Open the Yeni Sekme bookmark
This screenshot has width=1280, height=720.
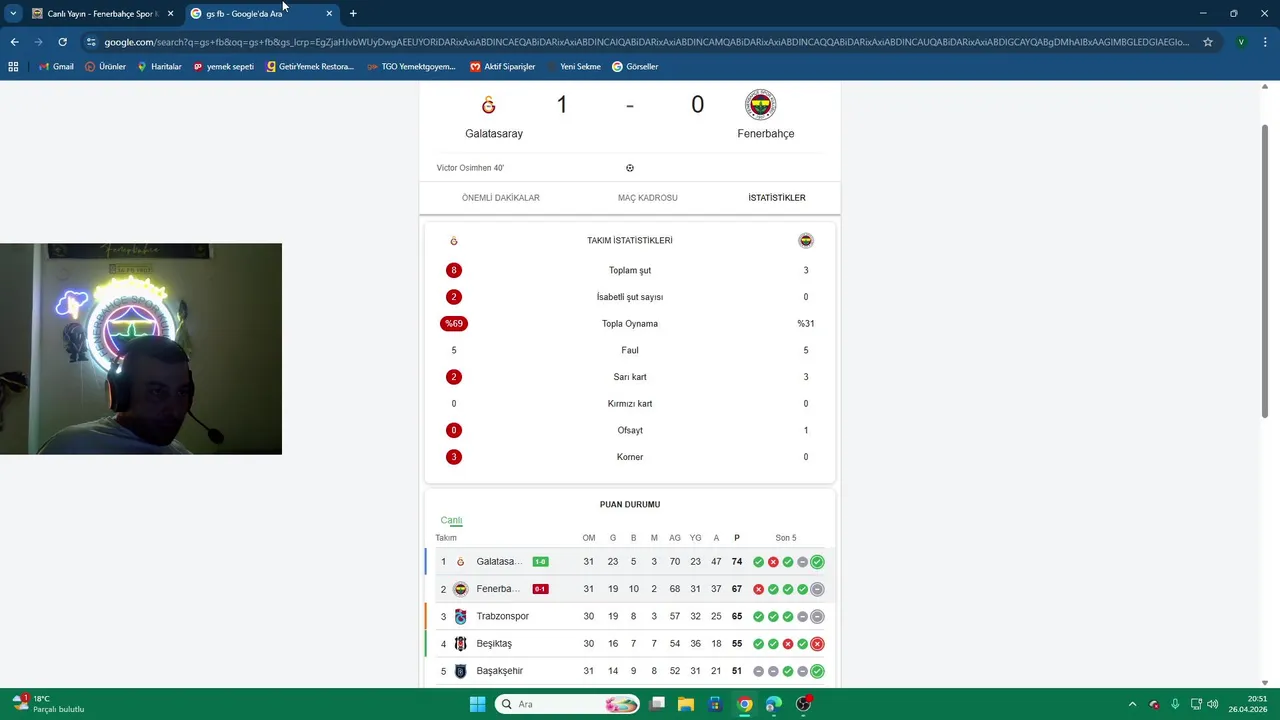pos(572,67)
